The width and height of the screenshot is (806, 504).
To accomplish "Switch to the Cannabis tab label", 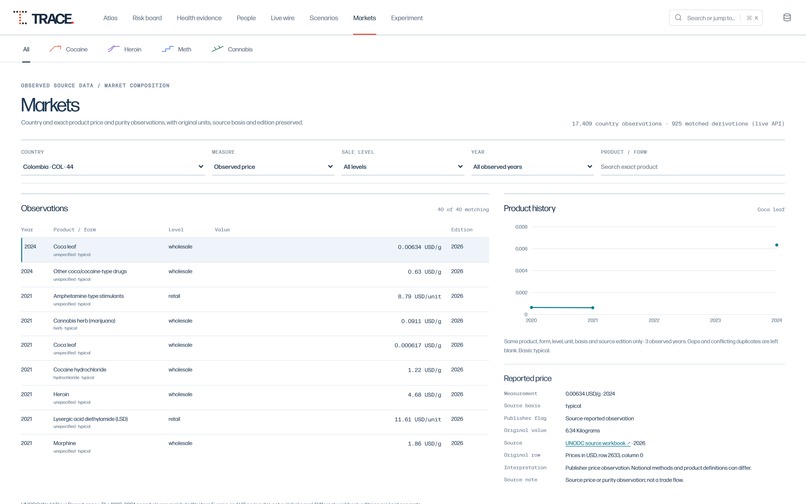I will 240,49.
